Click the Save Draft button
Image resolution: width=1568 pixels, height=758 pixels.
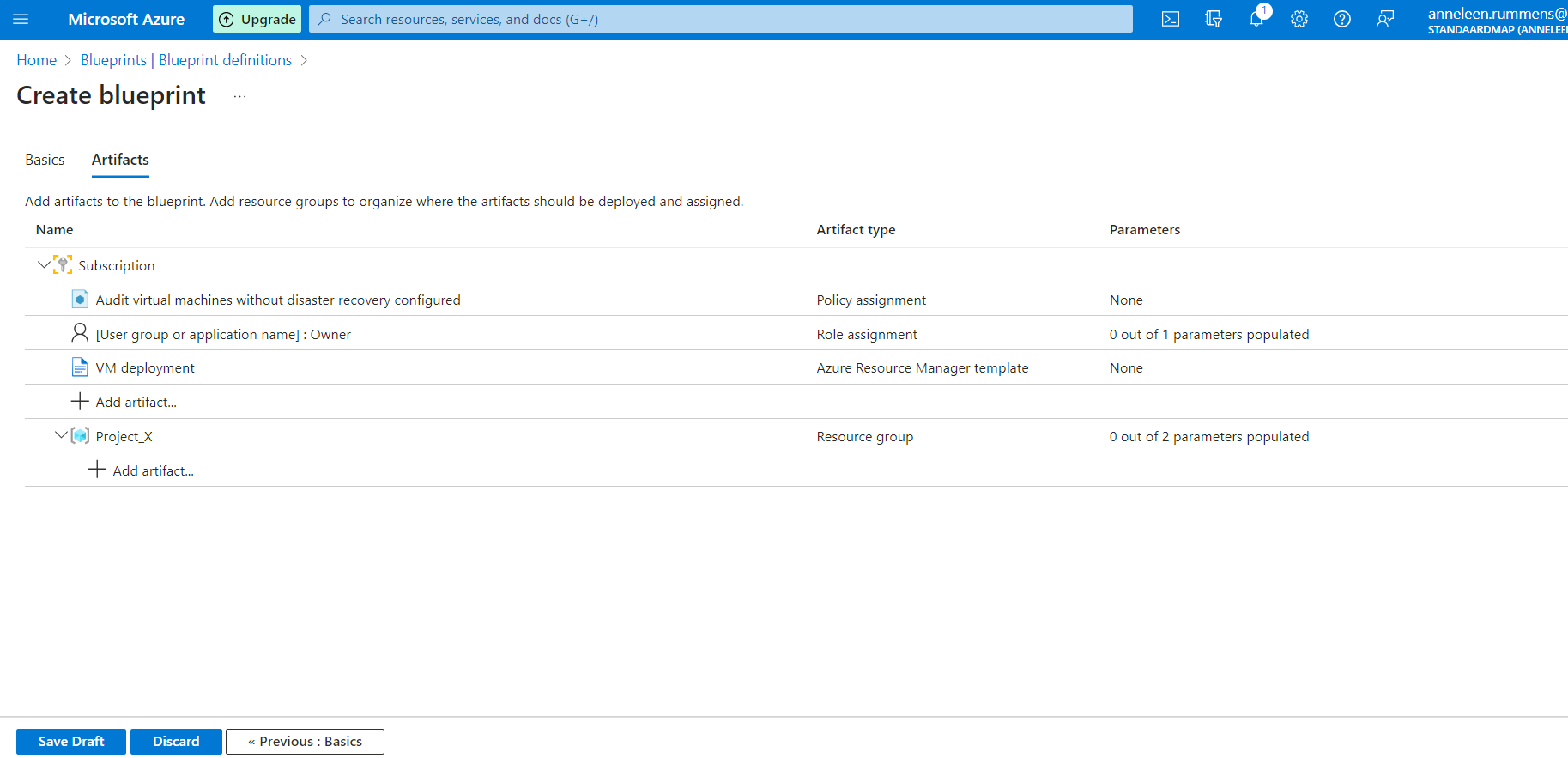[71, 742]
